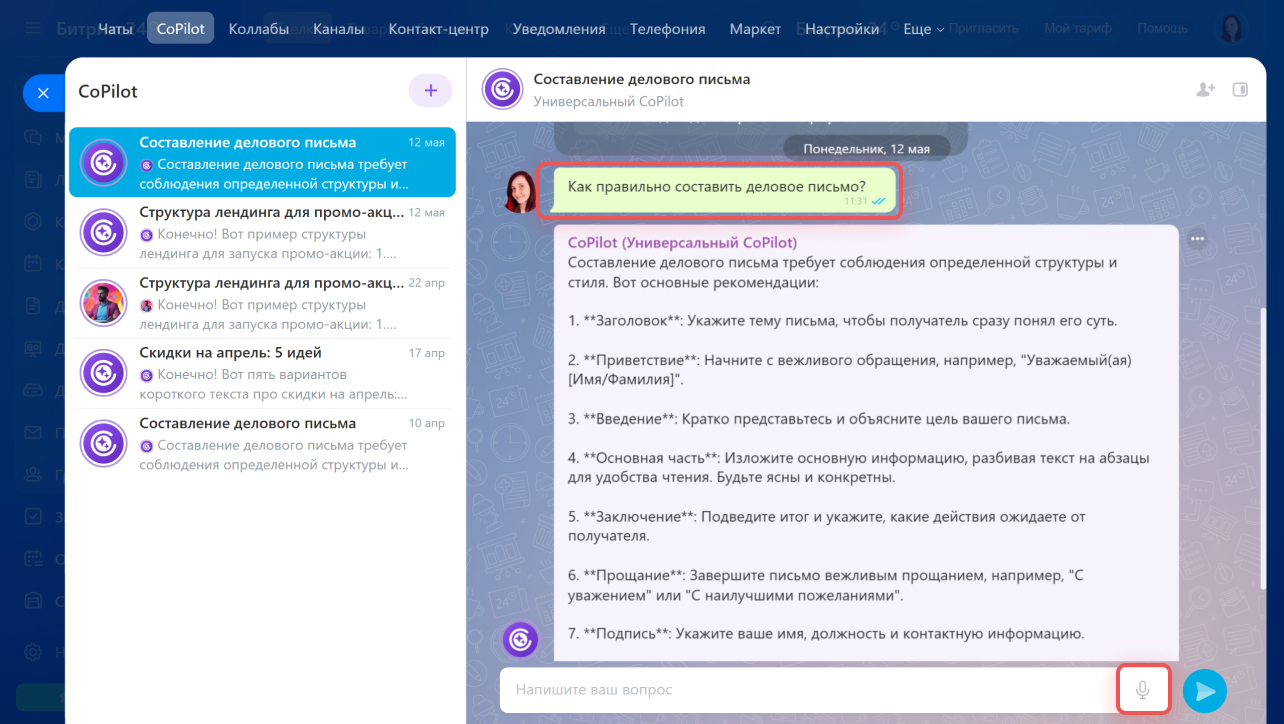This screenshot has width=1284, height=724.
Task: Open the Маркет tab
Action: pyautogui.click(x=755, y=29)
